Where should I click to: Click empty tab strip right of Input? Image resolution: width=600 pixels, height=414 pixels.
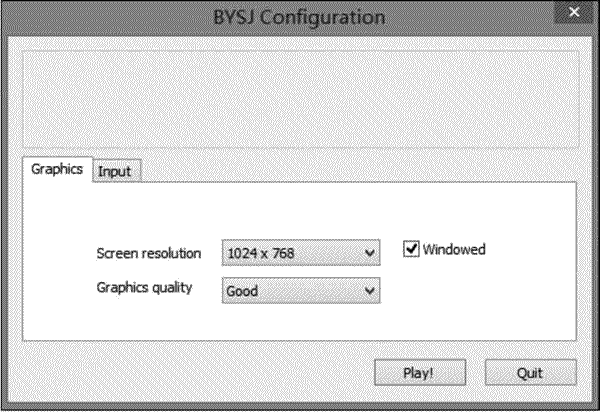[360, 170]
